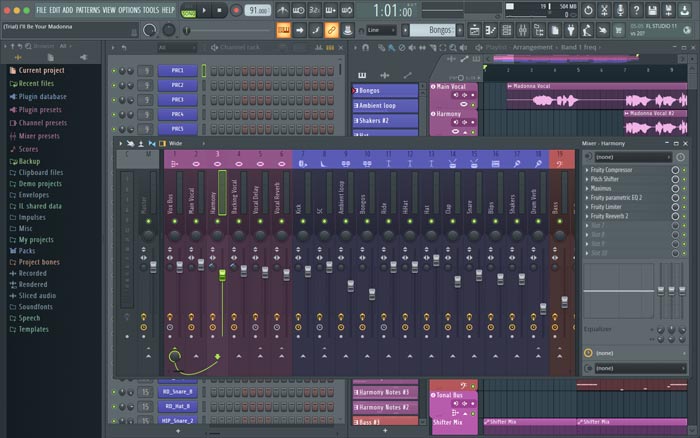Screen dimensions: 700x438
Task: Open Recent files in browser
Action: tap(32, 83)
